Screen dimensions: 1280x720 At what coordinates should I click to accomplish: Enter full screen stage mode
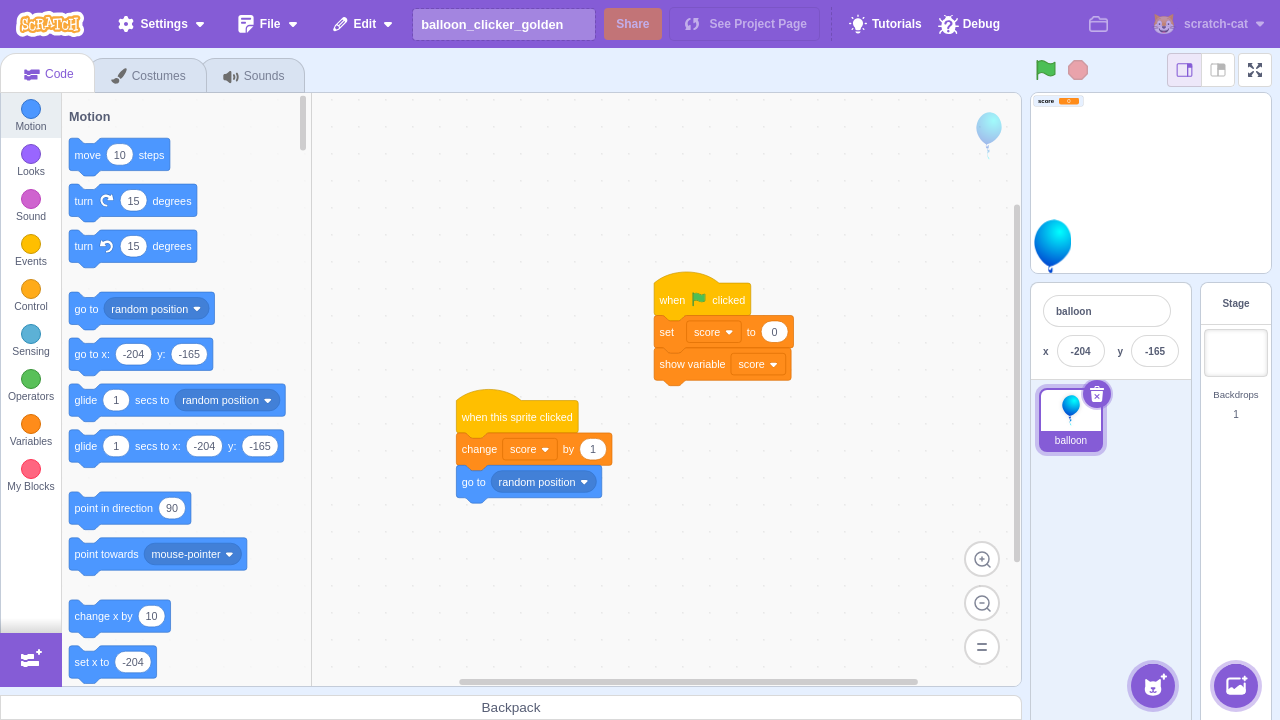(x=1255, y=70)
